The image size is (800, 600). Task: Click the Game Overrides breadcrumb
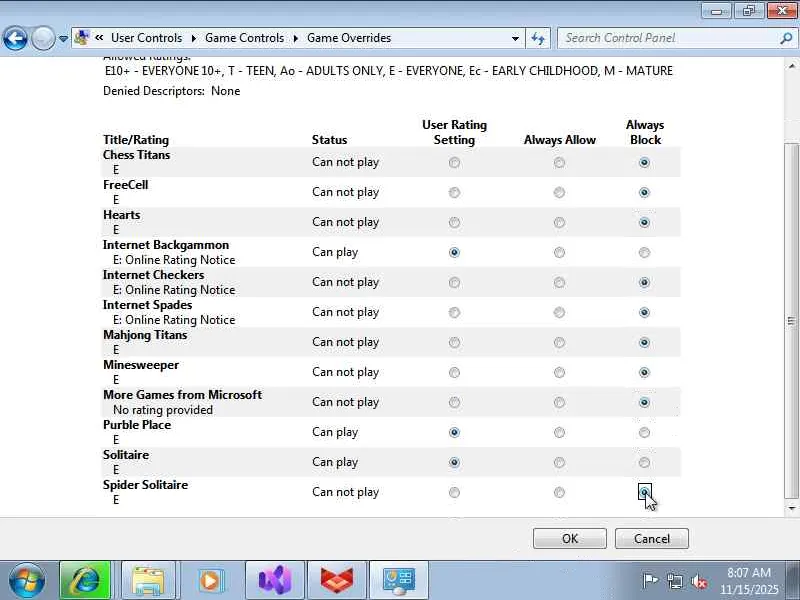coord(349,38)
